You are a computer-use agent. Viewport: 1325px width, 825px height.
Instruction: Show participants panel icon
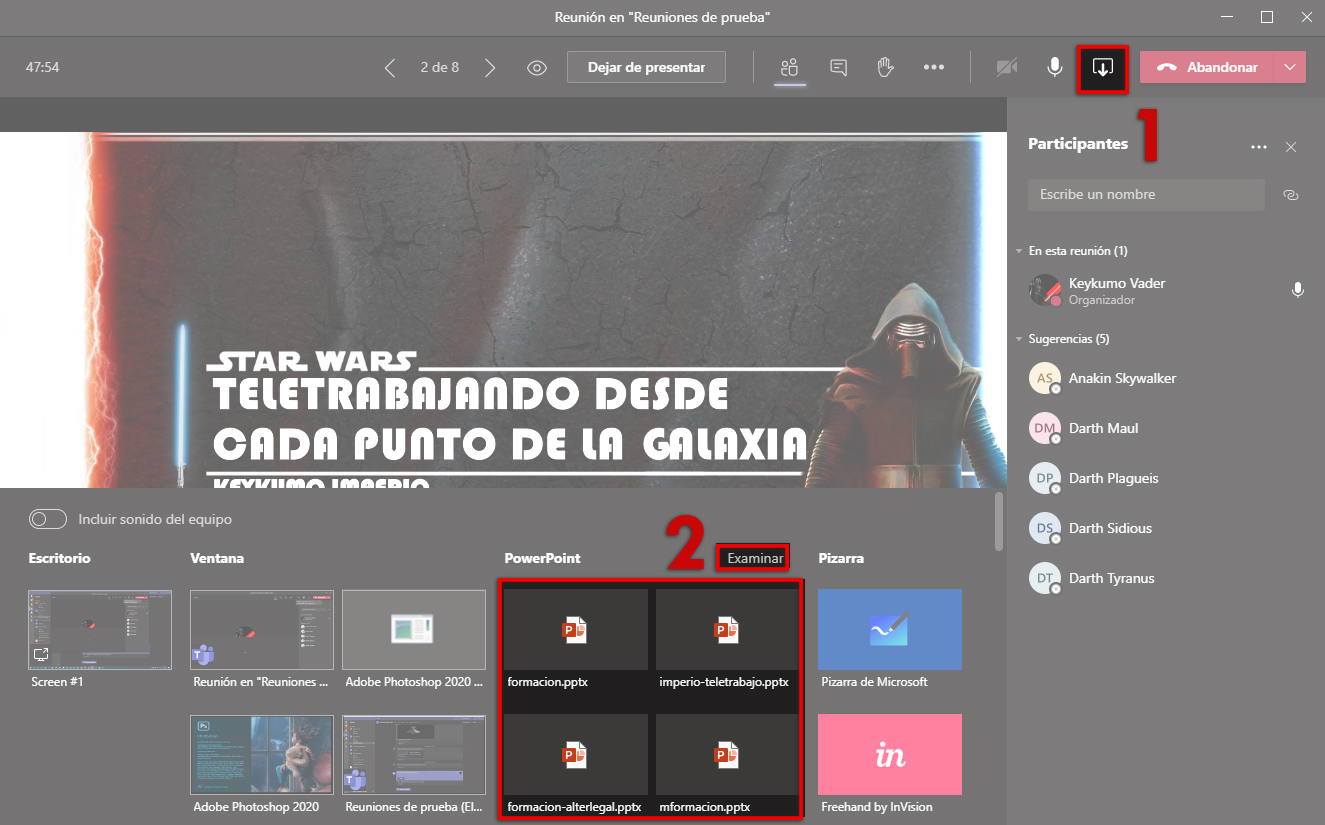point(790,68)
